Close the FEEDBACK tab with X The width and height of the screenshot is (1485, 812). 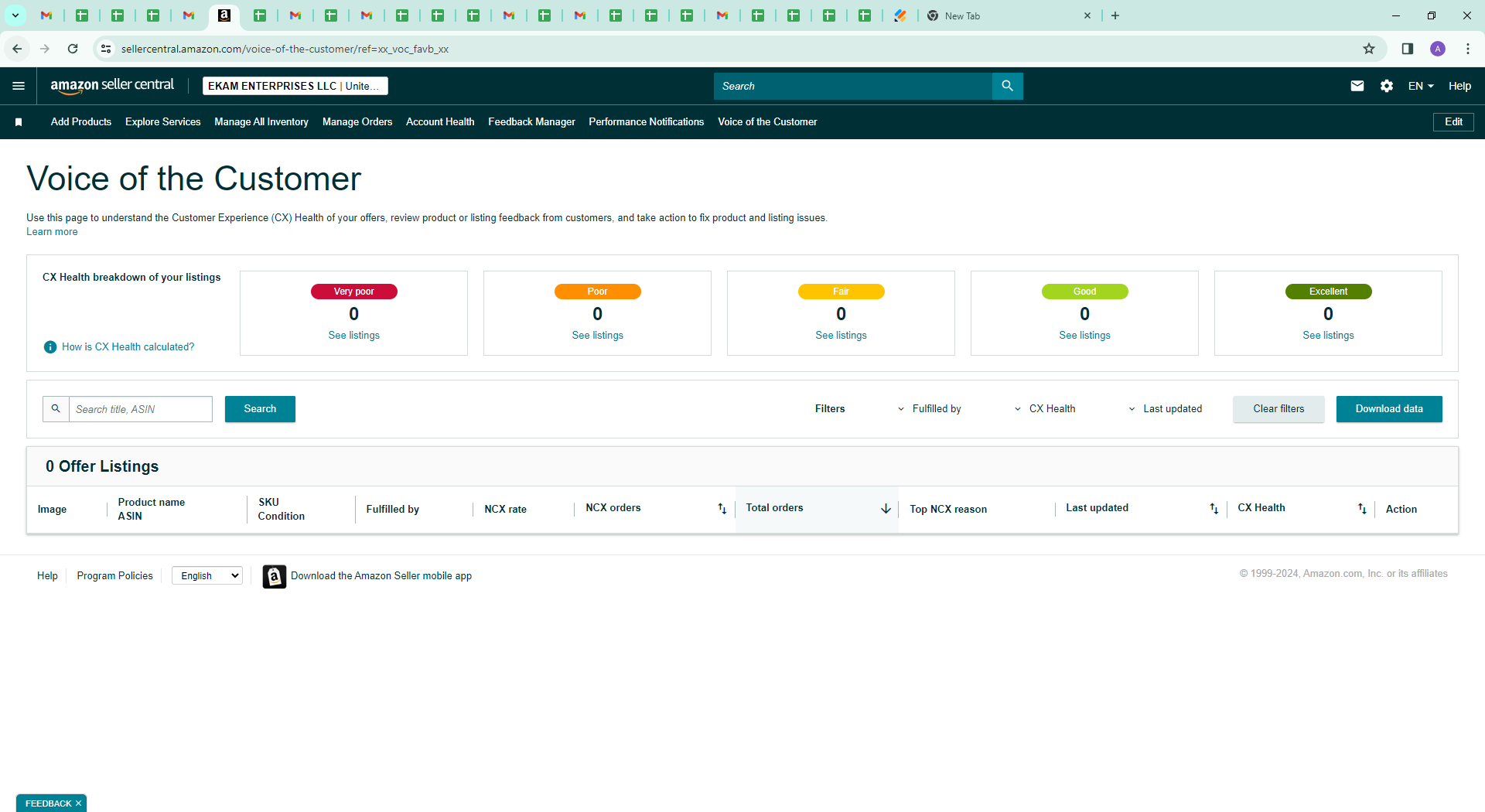(x=78, y=803)
